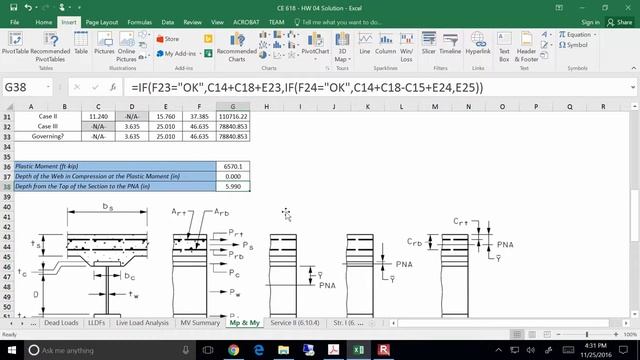
Task: Click the vertical scrollbar thumb
Action: pyautogui.click(x=634, y=216)
